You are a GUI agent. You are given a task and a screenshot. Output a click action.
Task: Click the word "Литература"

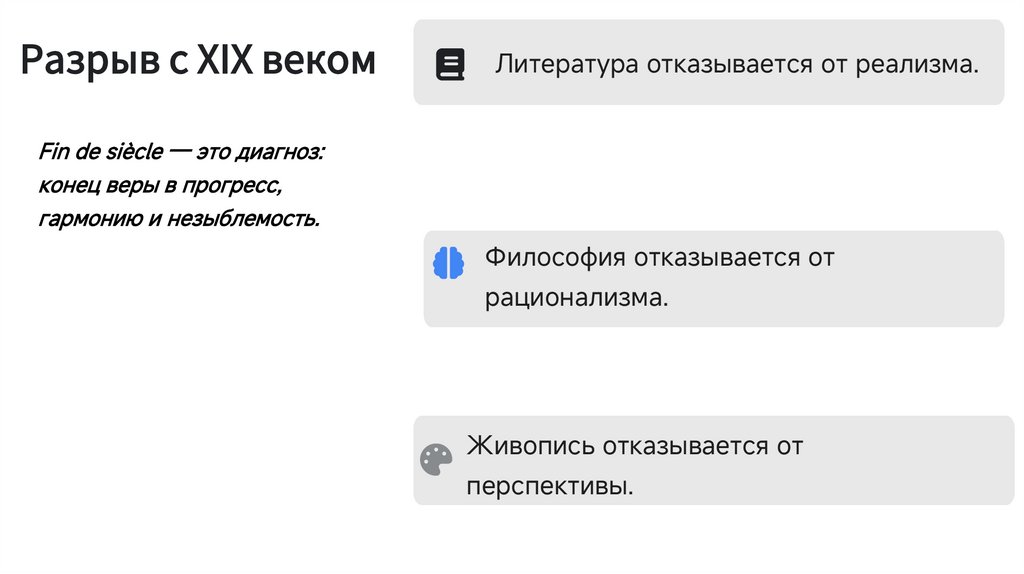point(566,66)
